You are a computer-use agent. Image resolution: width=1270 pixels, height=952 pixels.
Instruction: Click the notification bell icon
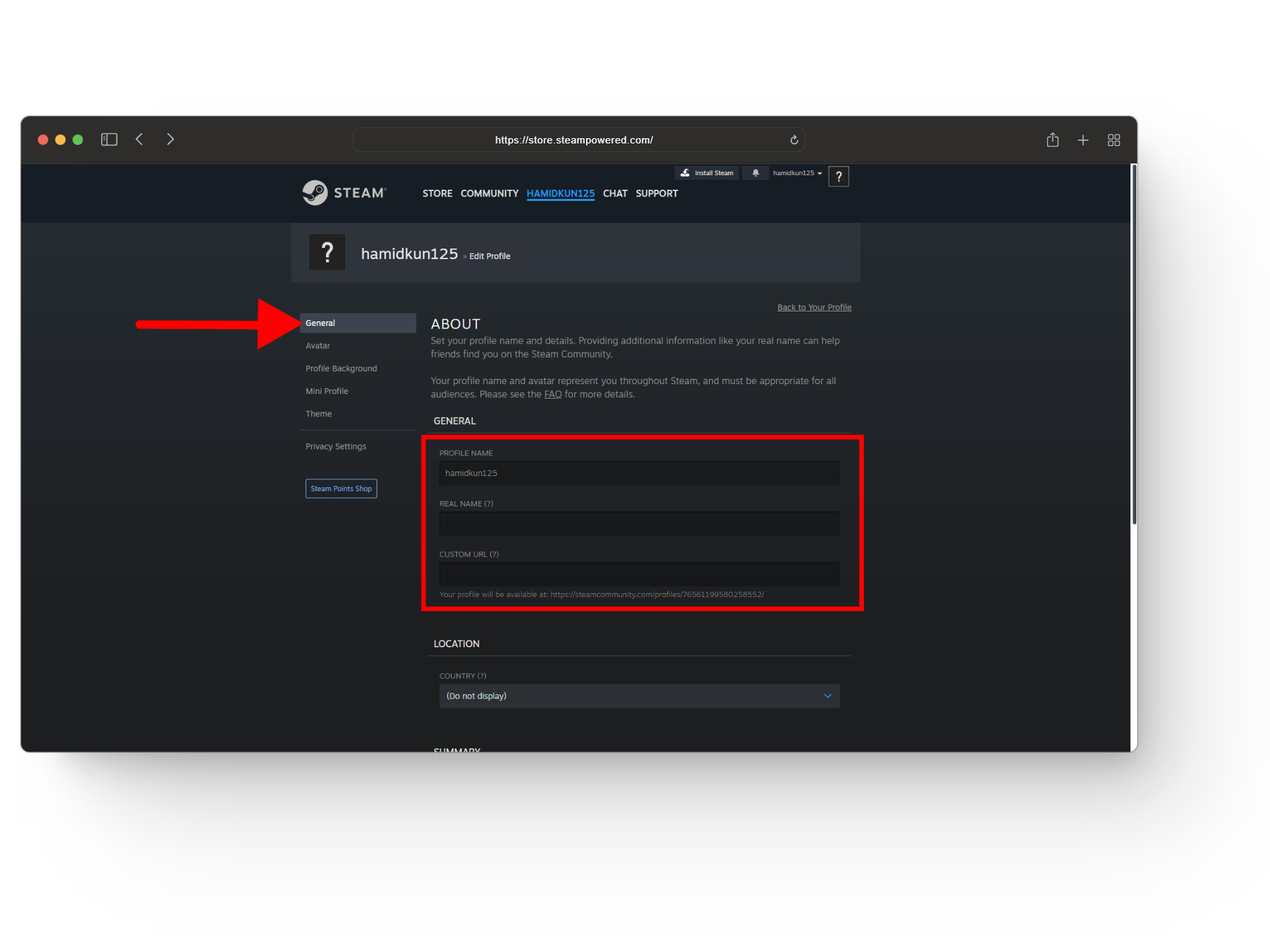(755, 173)
